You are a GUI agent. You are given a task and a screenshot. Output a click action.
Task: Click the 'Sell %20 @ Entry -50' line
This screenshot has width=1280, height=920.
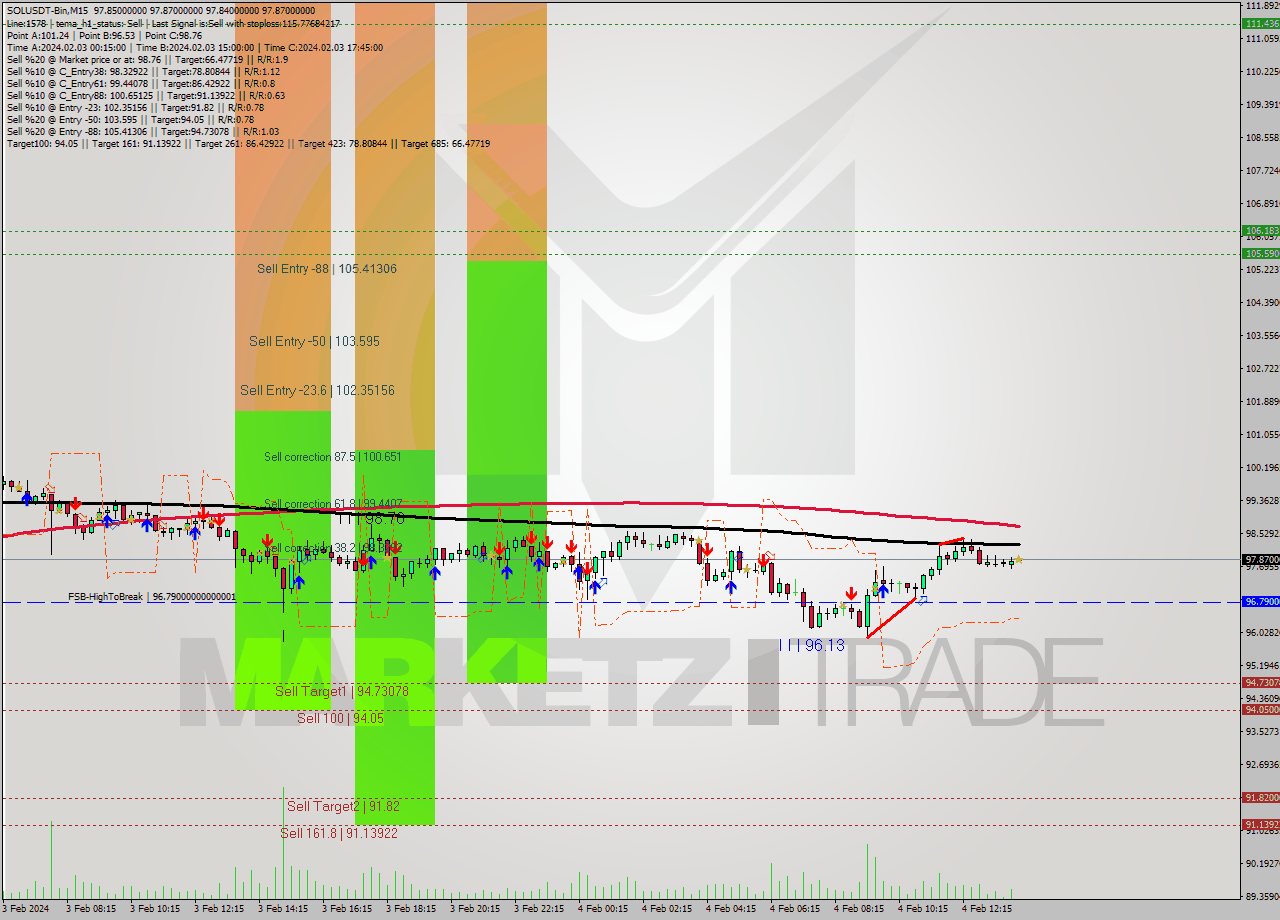click(x=128, y=119)
